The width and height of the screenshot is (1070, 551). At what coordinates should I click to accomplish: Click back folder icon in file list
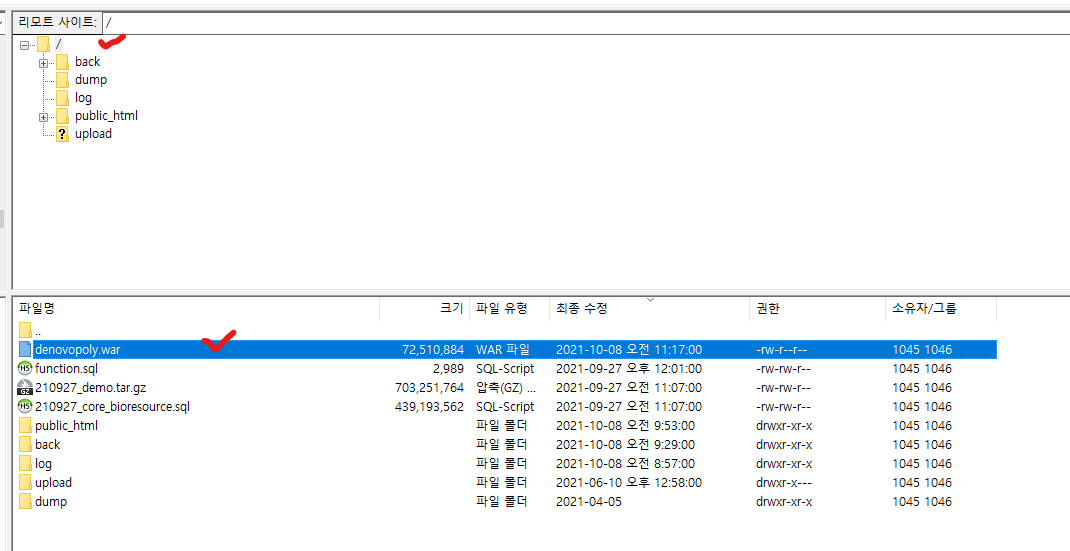[x=25, y=444]
